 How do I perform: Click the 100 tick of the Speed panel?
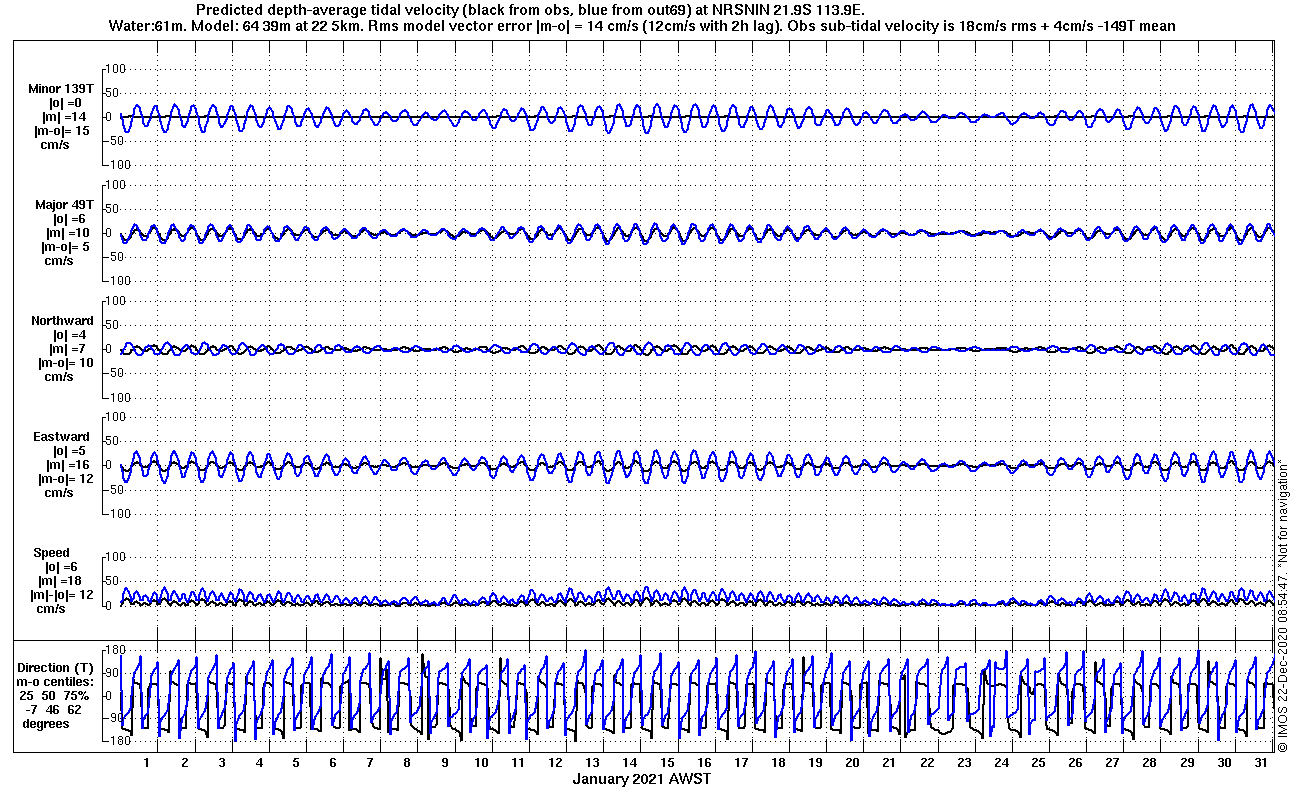[115, 557]
